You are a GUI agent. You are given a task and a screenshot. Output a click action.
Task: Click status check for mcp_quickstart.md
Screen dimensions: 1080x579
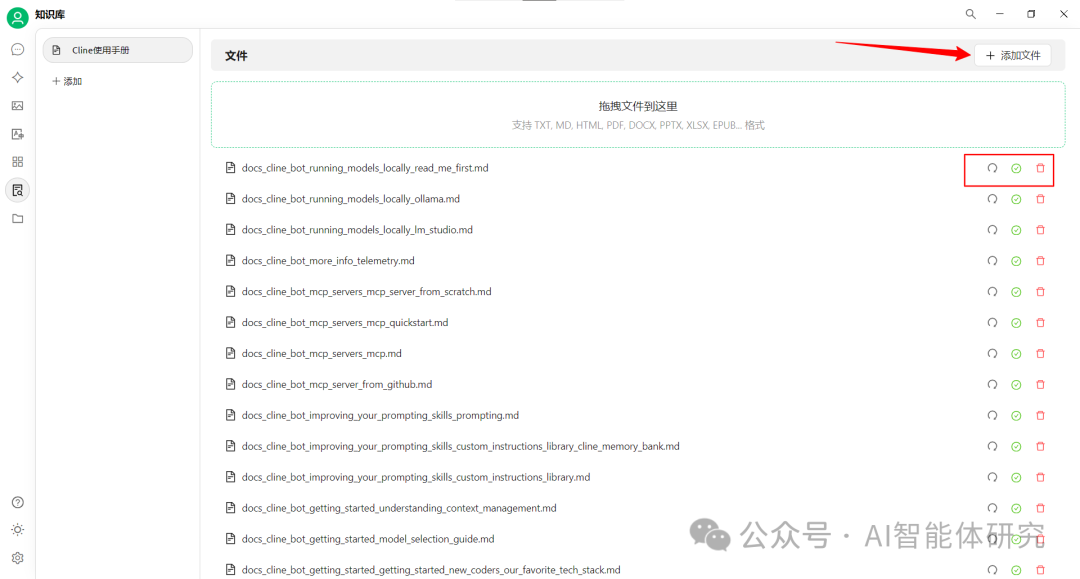coord(1016,323)
